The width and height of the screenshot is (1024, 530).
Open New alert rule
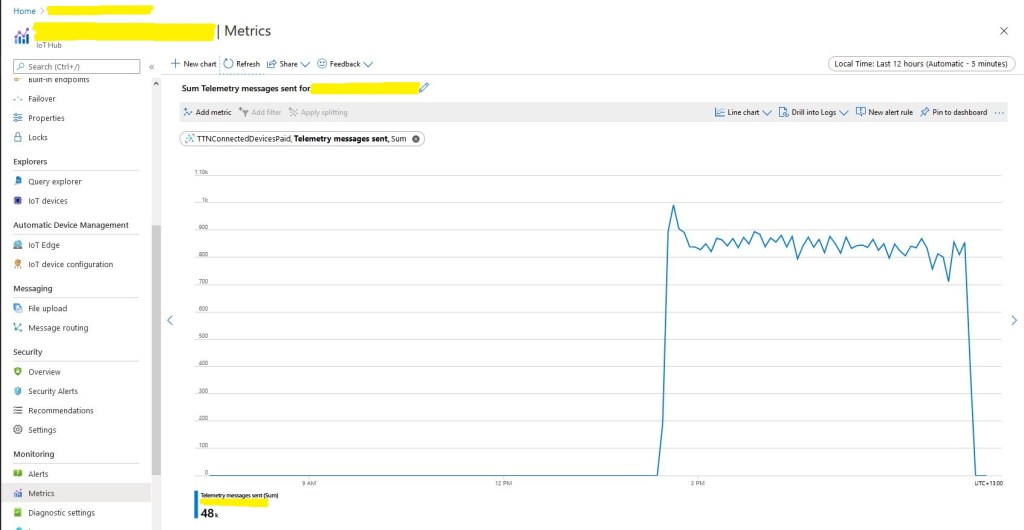pos(884,113)
